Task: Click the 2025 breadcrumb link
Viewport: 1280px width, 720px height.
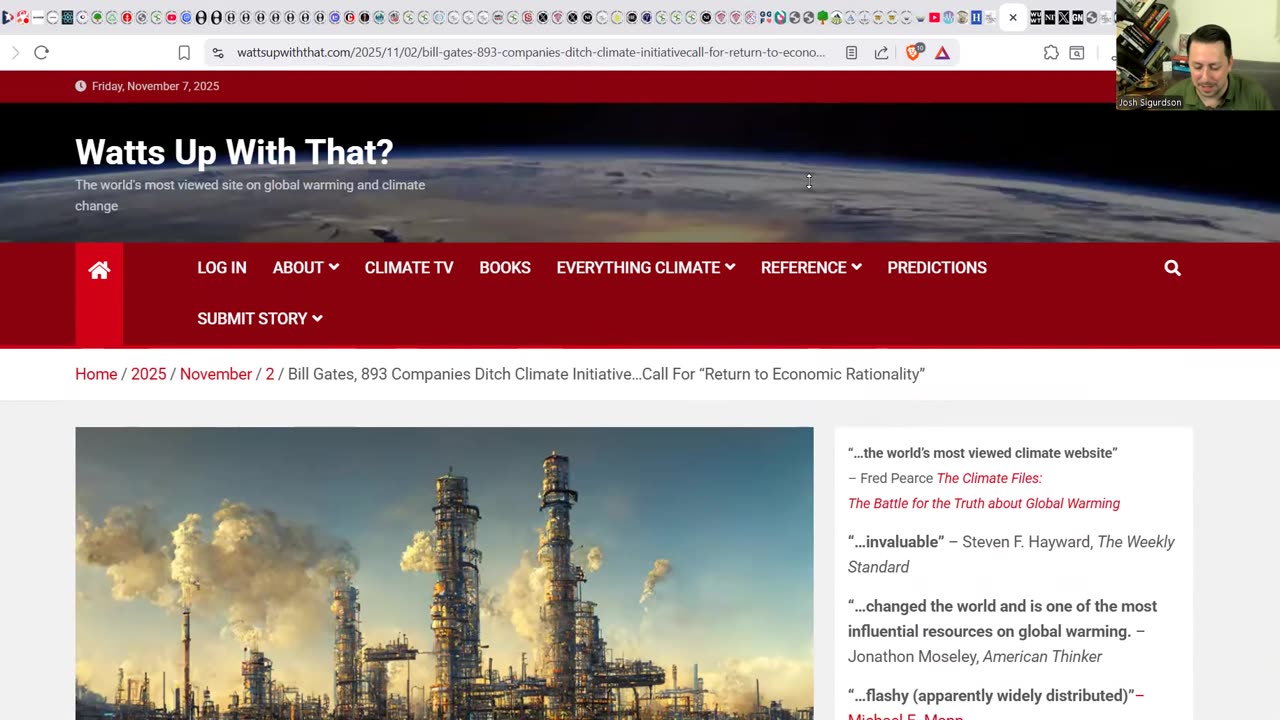Action: (x=148, y=374)
